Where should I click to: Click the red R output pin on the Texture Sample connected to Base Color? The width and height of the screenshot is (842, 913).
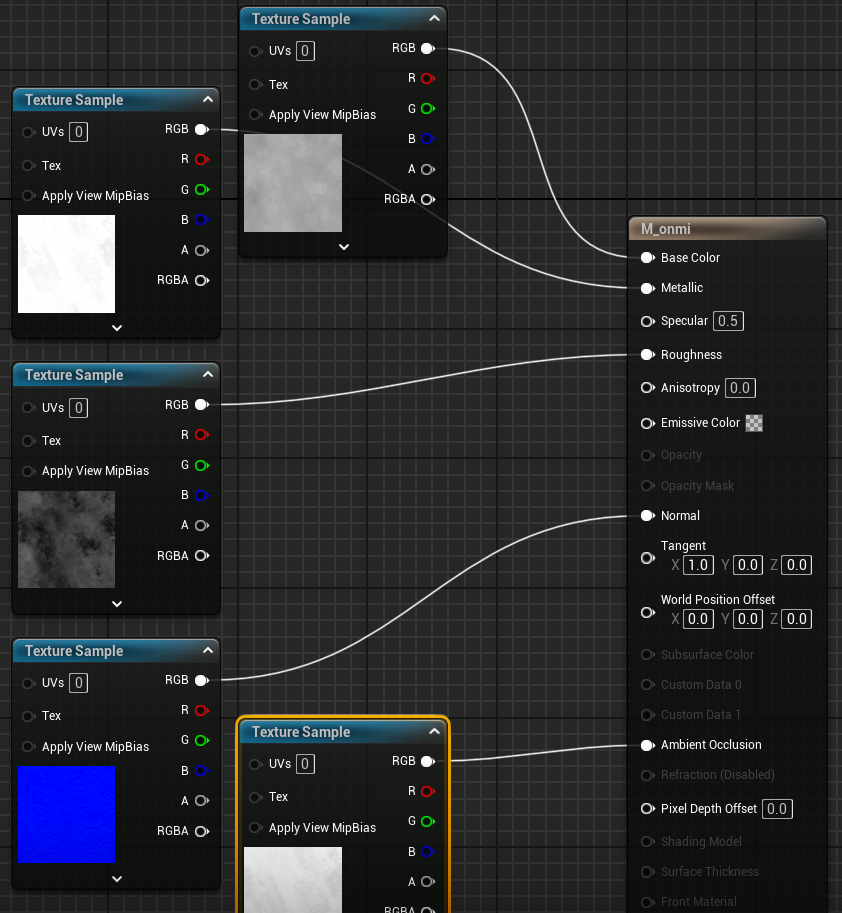click(x=427, y=78)
